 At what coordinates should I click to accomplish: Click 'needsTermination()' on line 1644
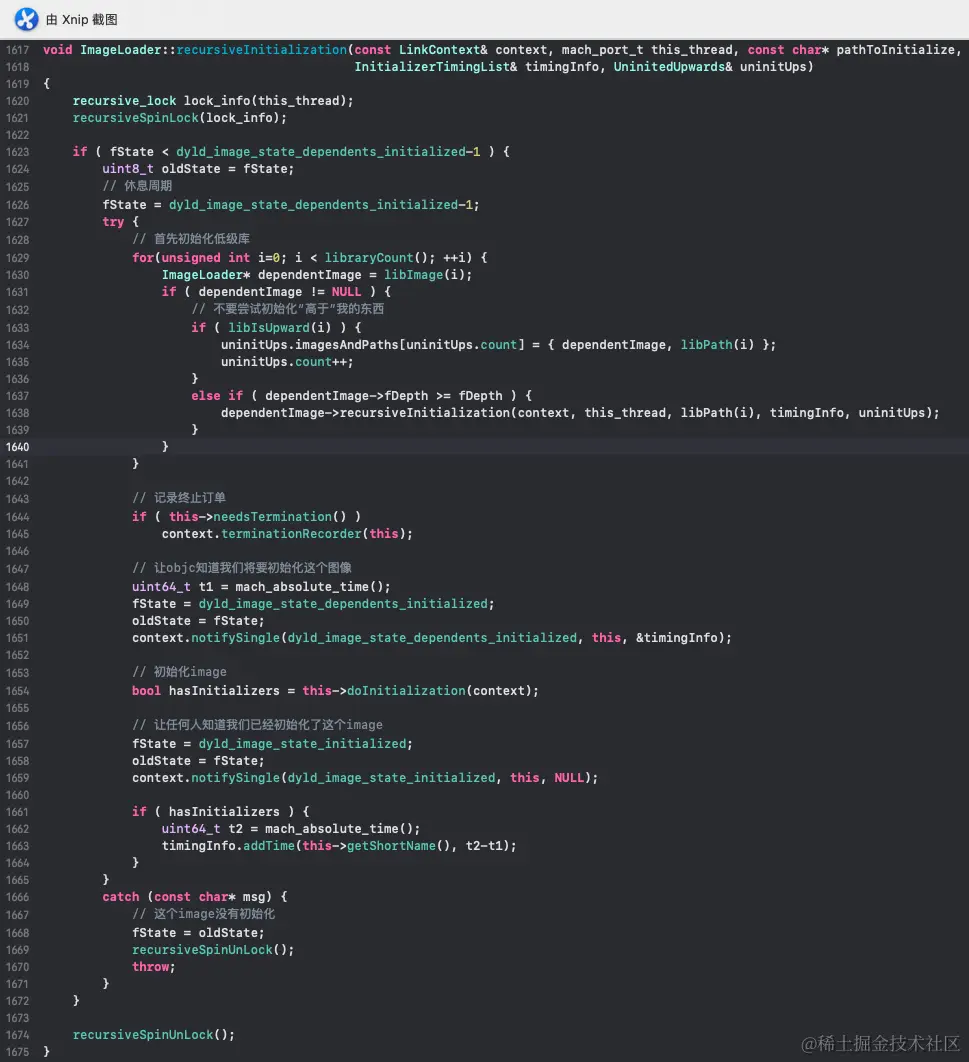point(280,517)
